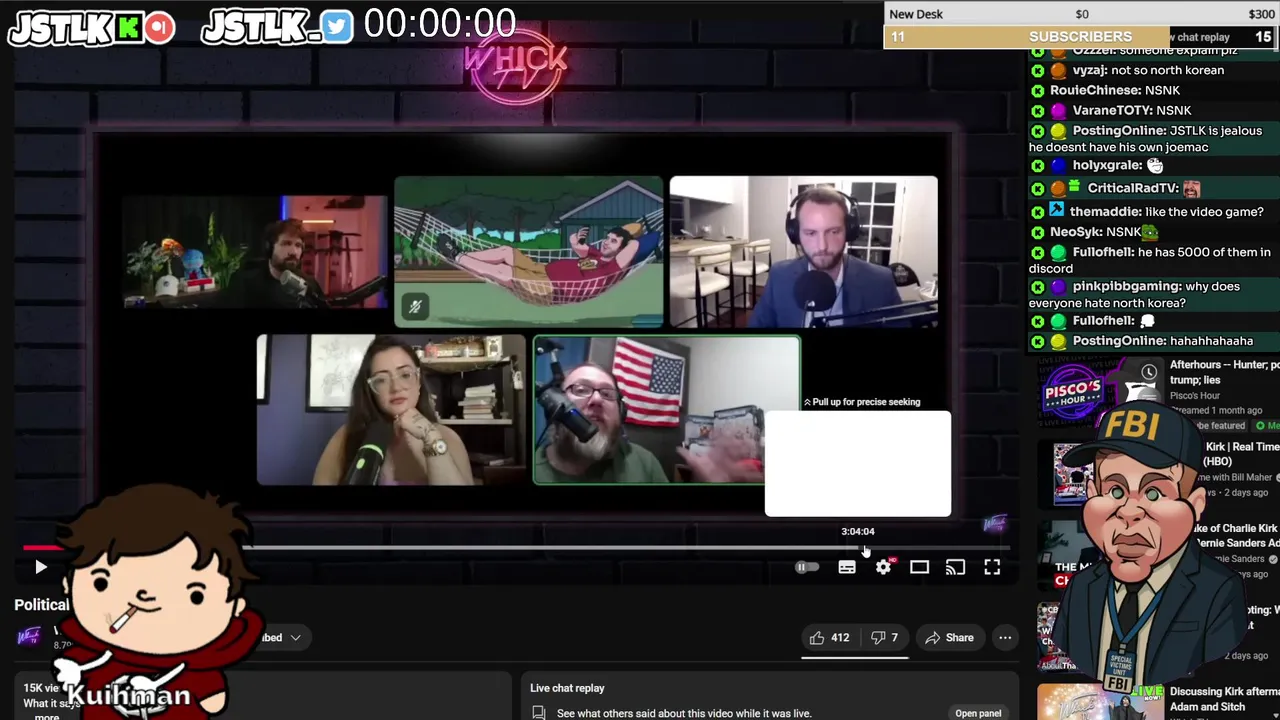
Task: Toggle the autoplay switch in player controls
Action: coord(806,567)
